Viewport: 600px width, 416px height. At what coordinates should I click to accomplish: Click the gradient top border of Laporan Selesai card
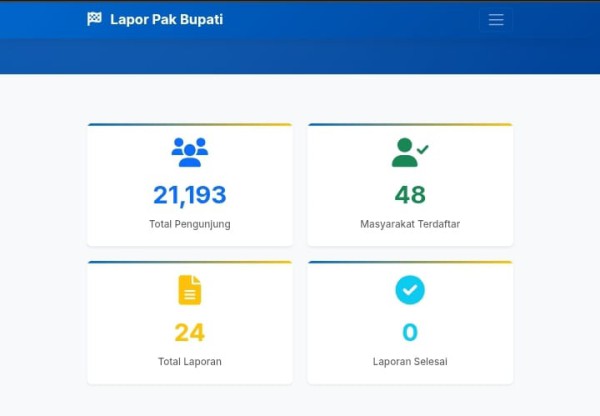(x=410, y=262)
